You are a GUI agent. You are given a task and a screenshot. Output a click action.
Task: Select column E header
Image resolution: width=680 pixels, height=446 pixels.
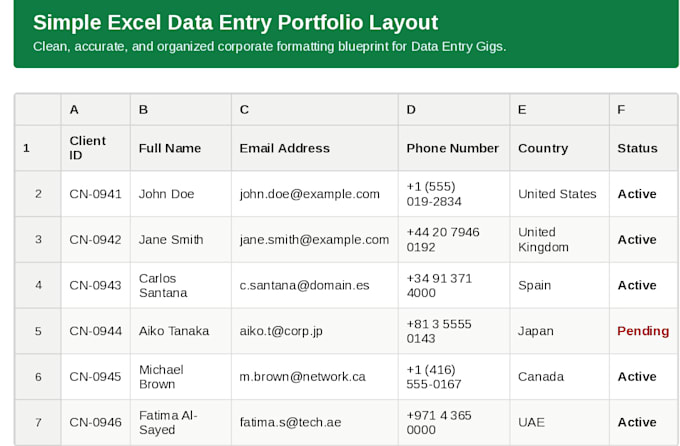pyautogui.click(x=559, y=109)
